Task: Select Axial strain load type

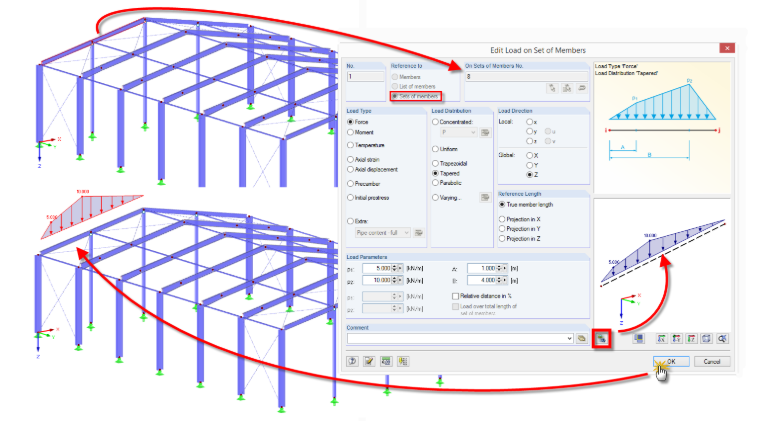Action: coord(350,159)
